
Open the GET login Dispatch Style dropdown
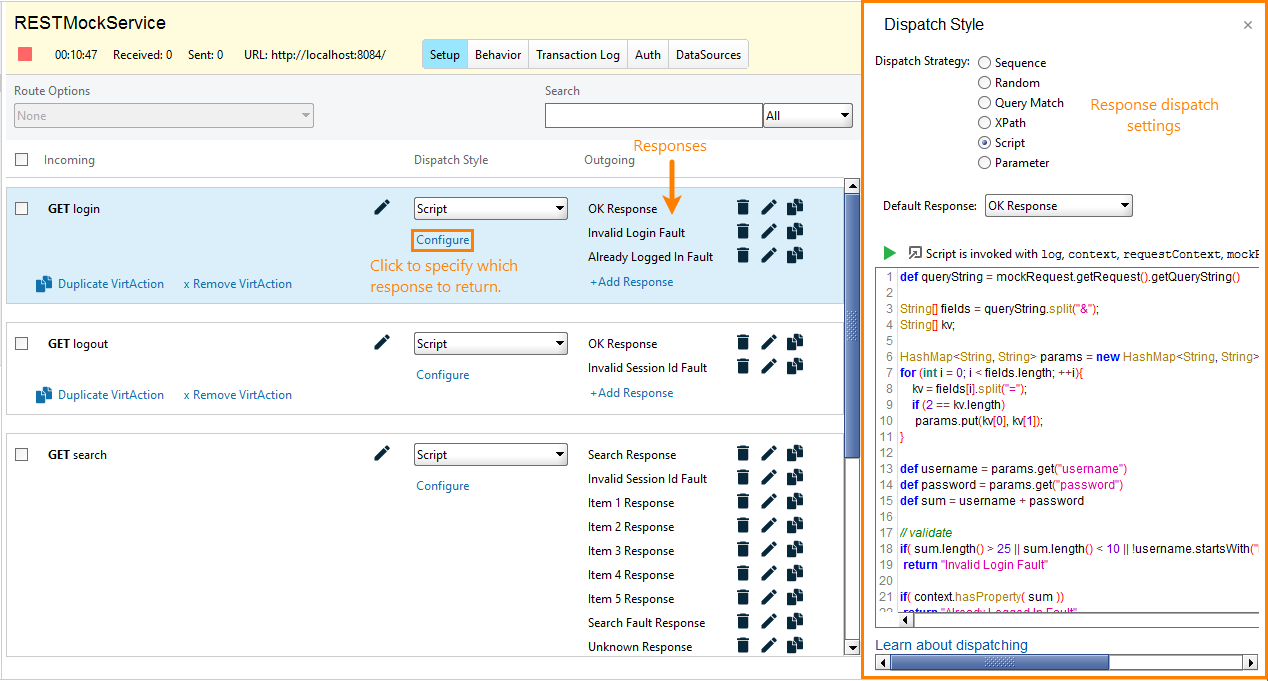point(491,209)
